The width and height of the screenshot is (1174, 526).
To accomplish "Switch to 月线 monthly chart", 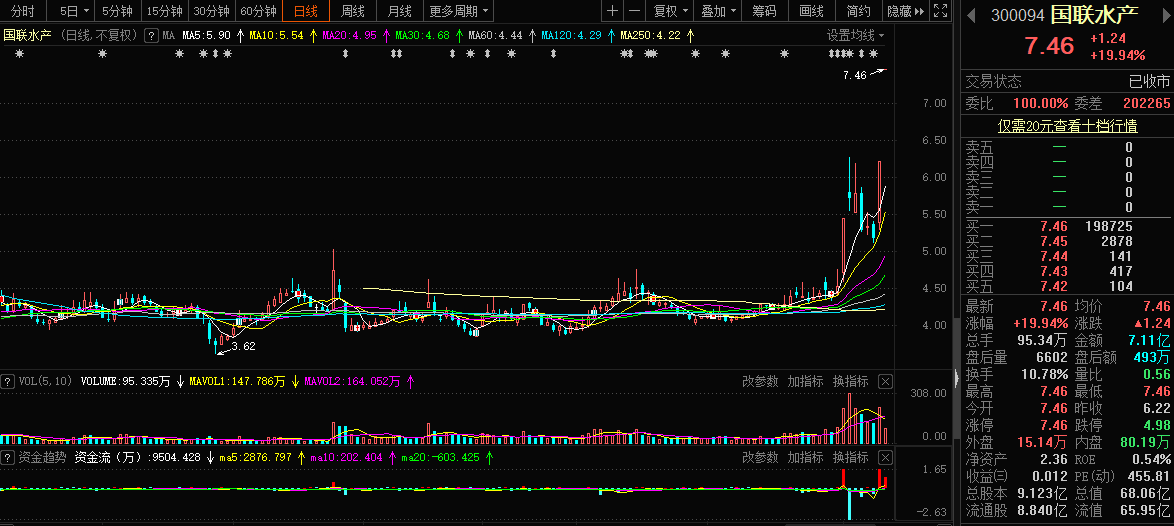I will tap(400, 10).
